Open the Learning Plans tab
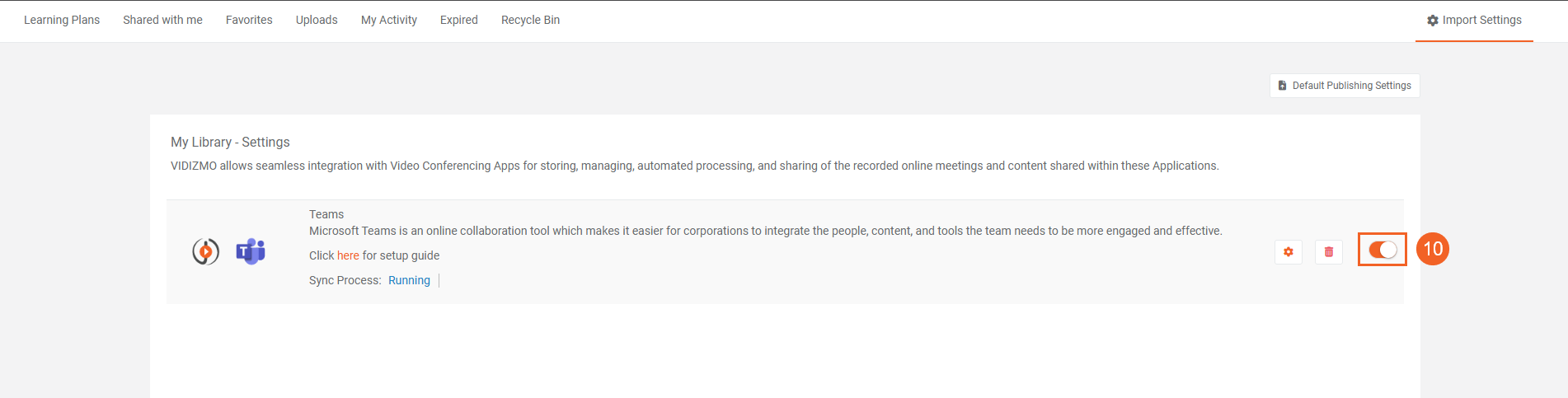Viewport: 1568px width, 398px height. coord(62,20)
